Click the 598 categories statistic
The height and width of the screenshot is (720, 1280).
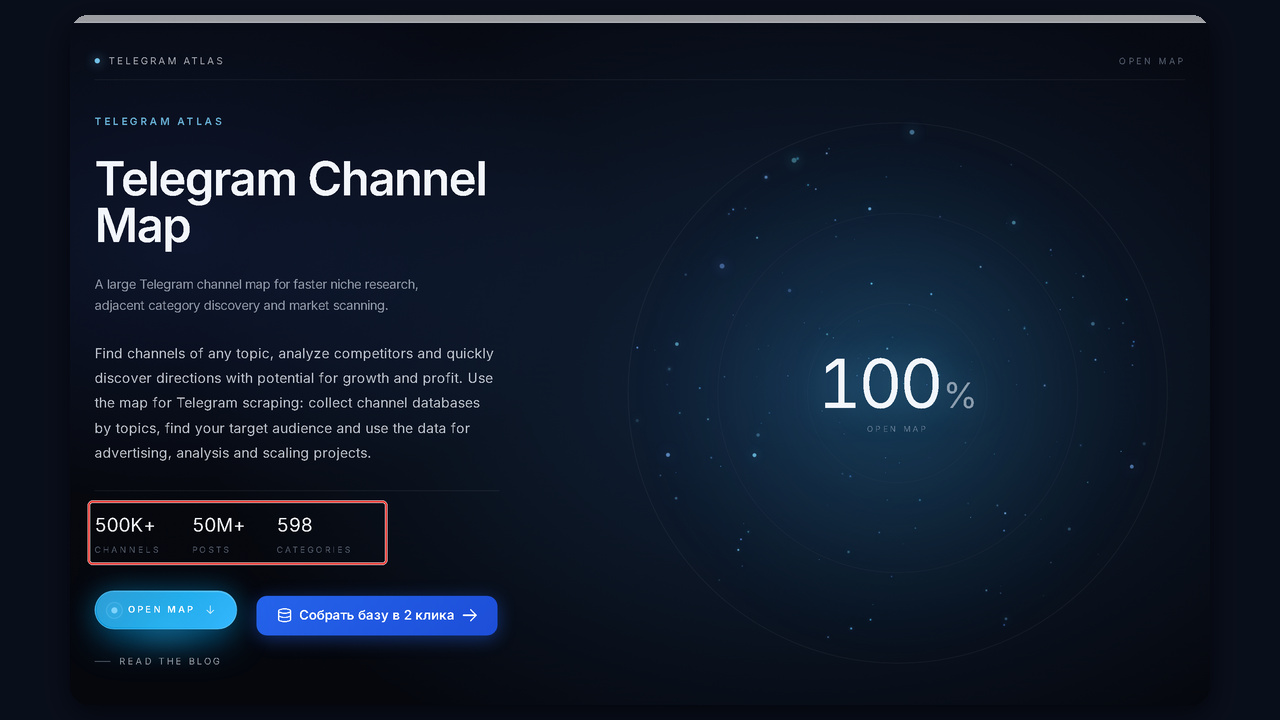pos(314,534)
